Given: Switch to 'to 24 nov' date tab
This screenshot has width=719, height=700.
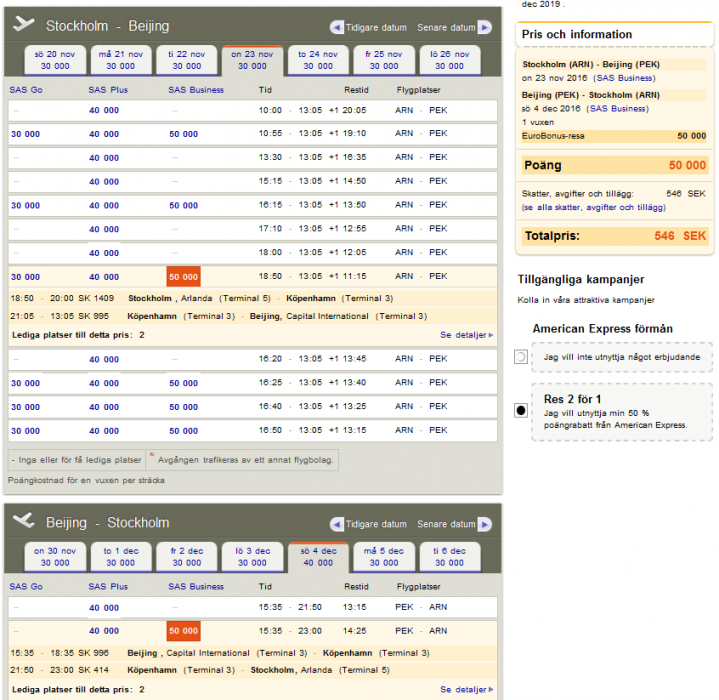Looking at the screenshot, I should click(x=318, y=60).
